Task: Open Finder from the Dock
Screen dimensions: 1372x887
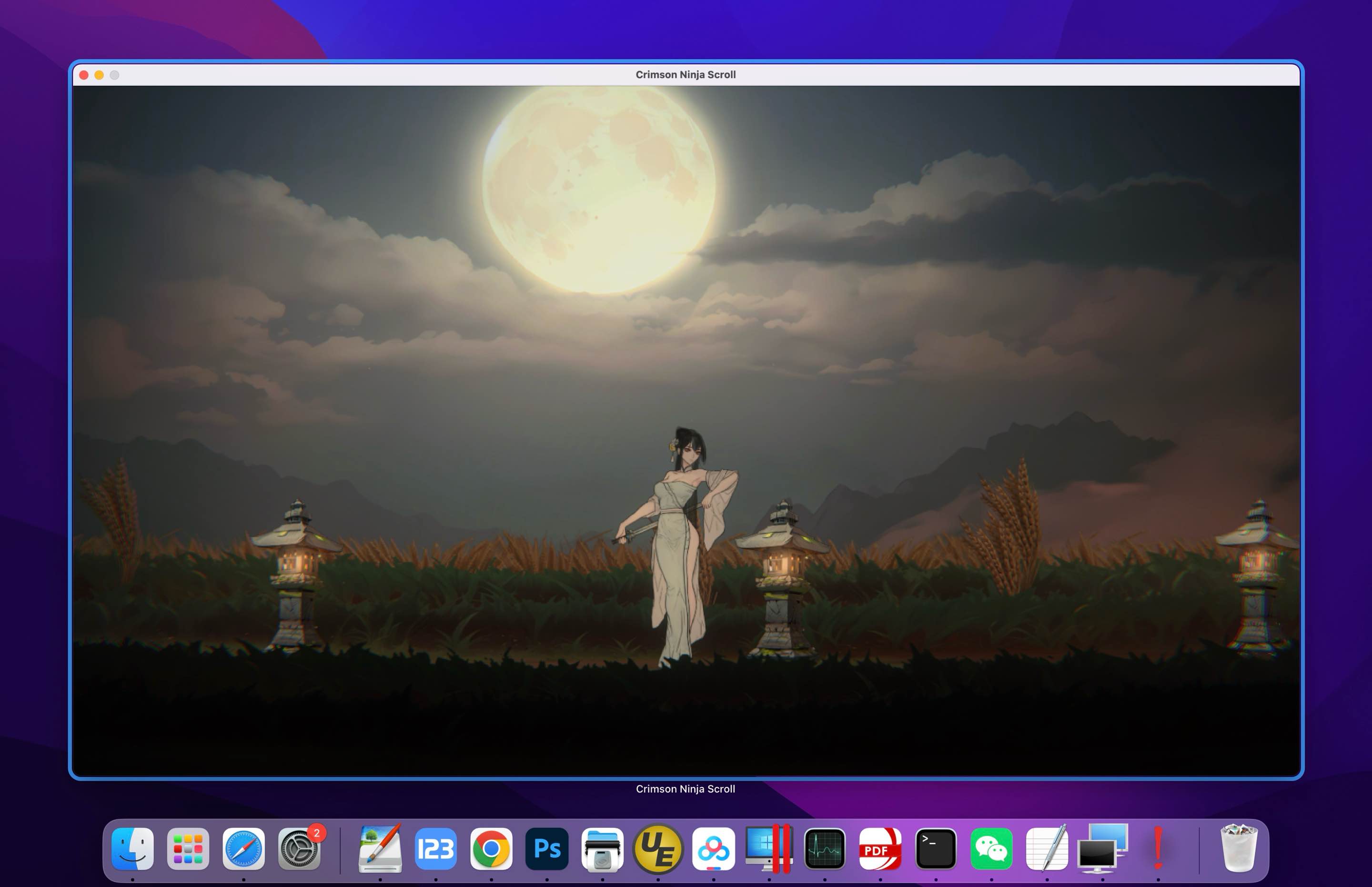Action: pyautogui.click(x=132, y=849)
